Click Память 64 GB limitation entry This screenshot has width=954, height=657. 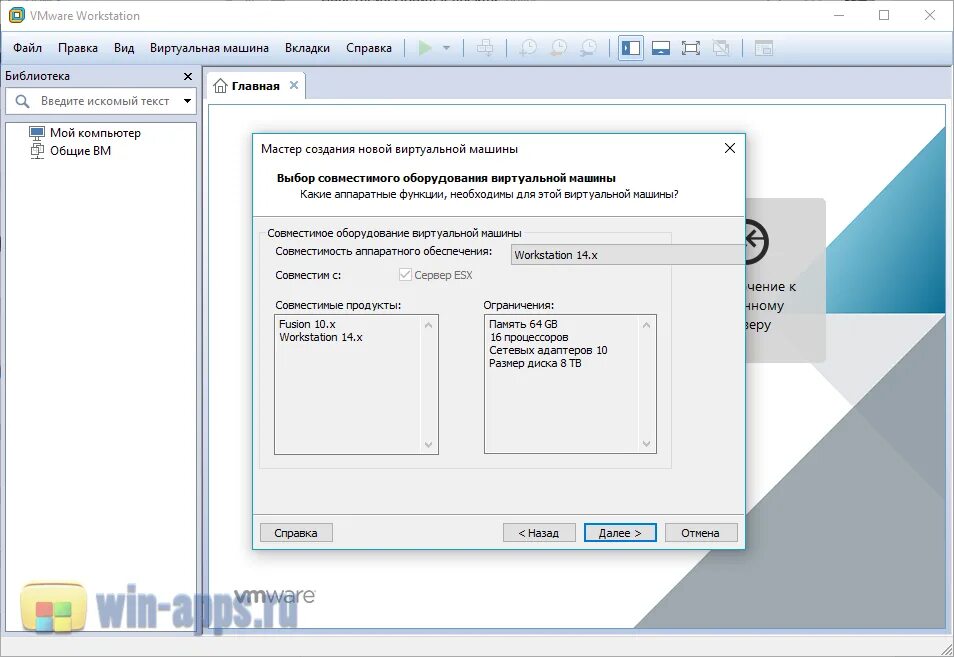(523, 324)
